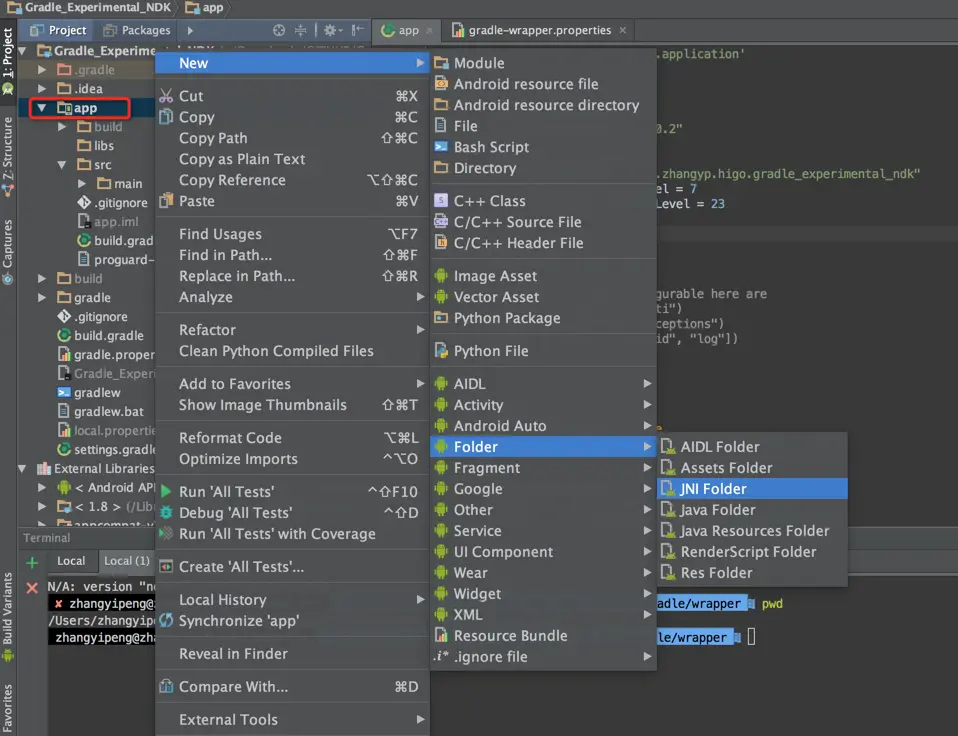Click the gradlew script icon in project tree

64,392
